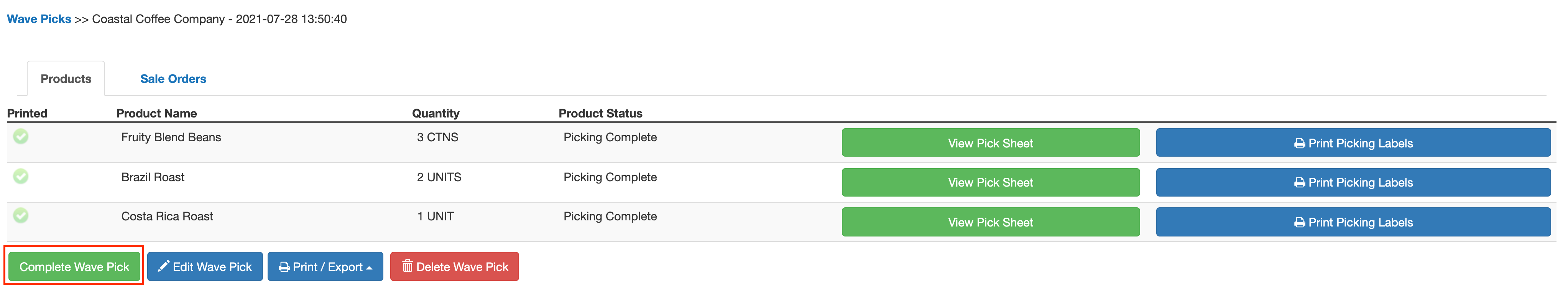1568x291 pixels.
Task: Click the Quantity column header
Action: [x=435, y=114]
